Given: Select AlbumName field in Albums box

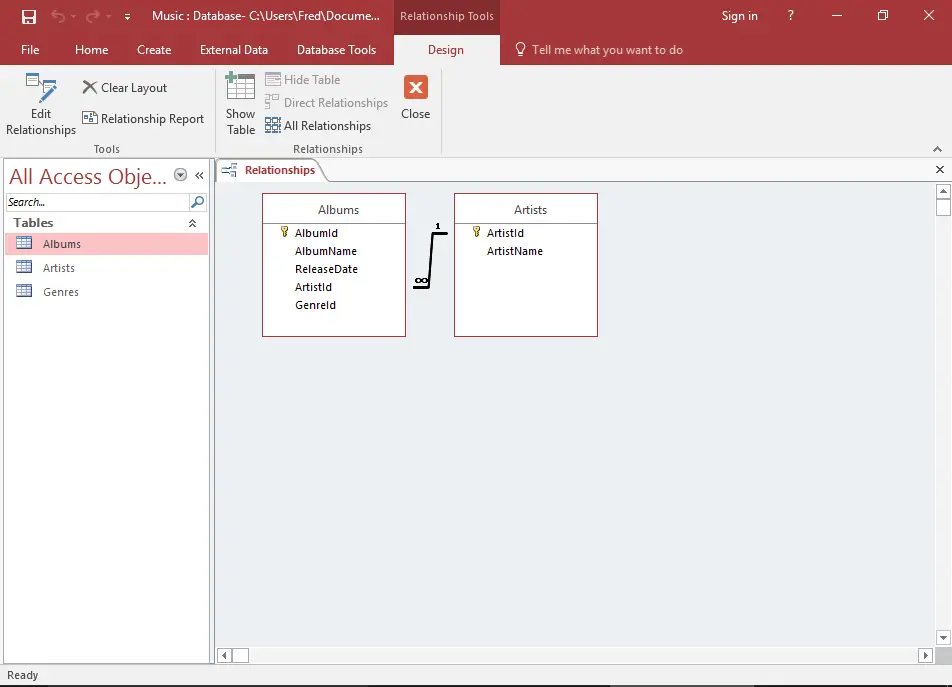Looking at the screenshot, I should coord(325,251).
